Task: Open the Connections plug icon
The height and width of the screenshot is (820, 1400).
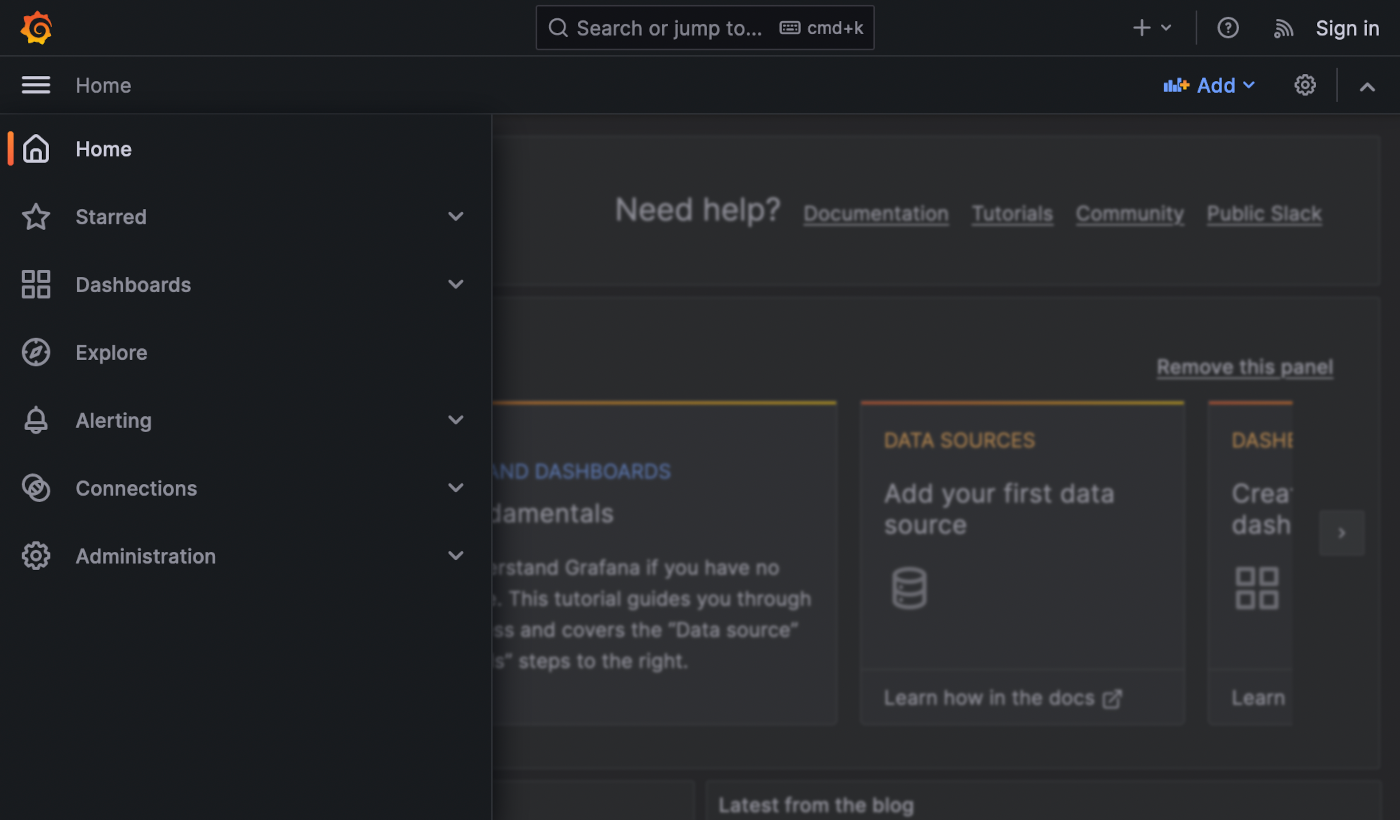Action: 36,488
